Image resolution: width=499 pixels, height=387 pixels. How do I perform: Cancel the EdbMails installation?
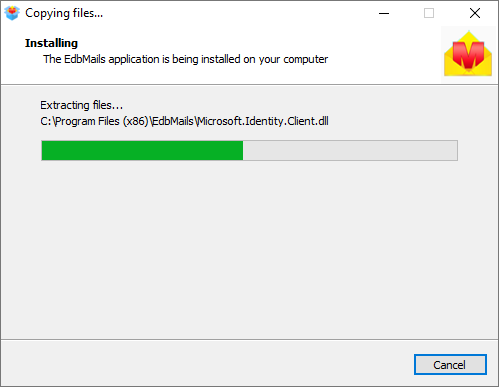tap(450, 365)
